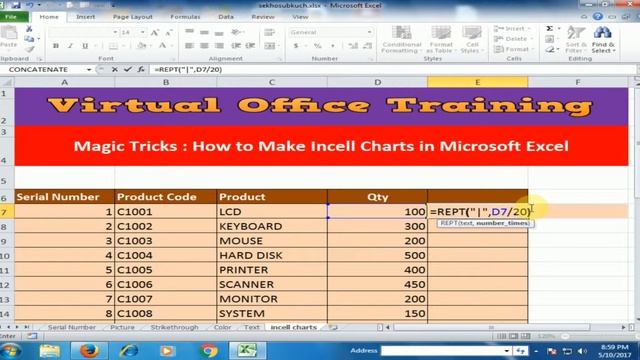Open Sort & Filter menu
640x360 pixels.
pos(576,39)
